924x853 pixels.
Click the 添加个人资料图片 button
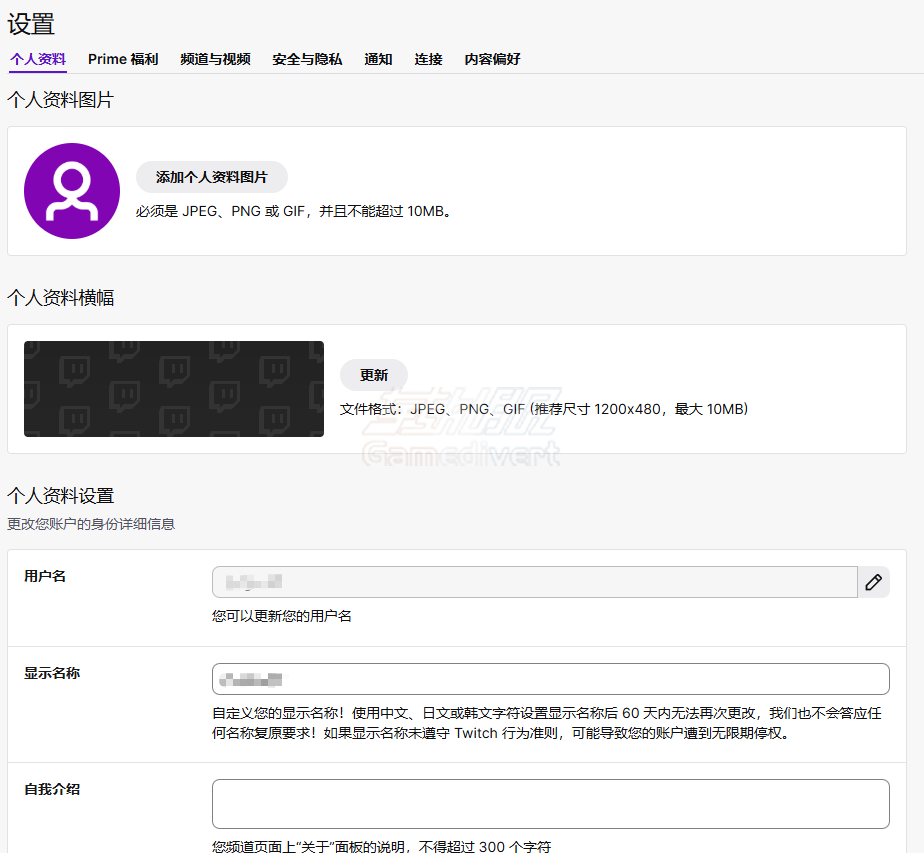(211, 177)
